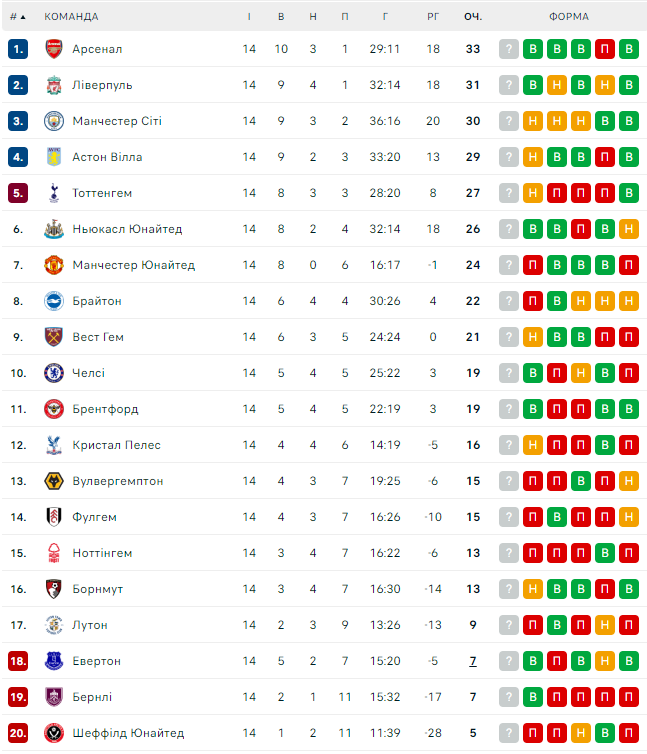Click the КОМАНДА column header

[71, 17]
